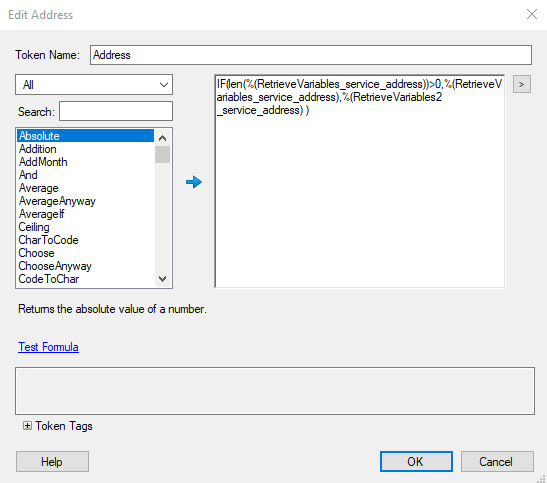Click the Cancel button

pos(497,461)
